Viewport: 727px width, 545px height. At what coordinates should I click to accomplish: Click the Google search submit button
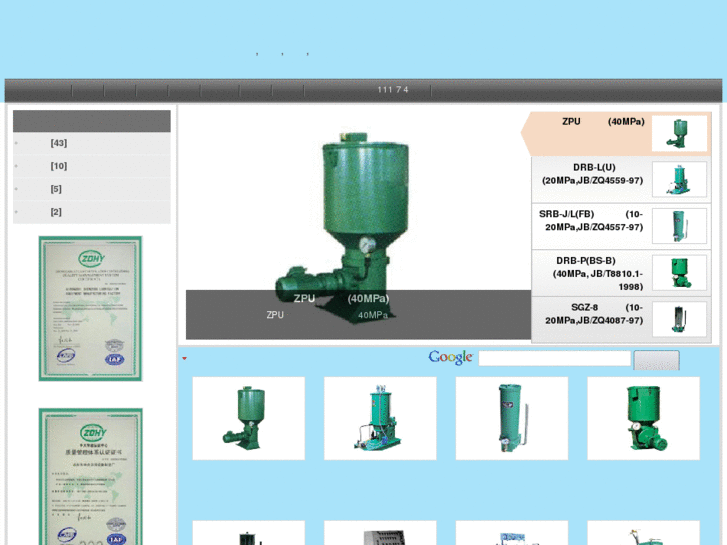pos(657,360)
